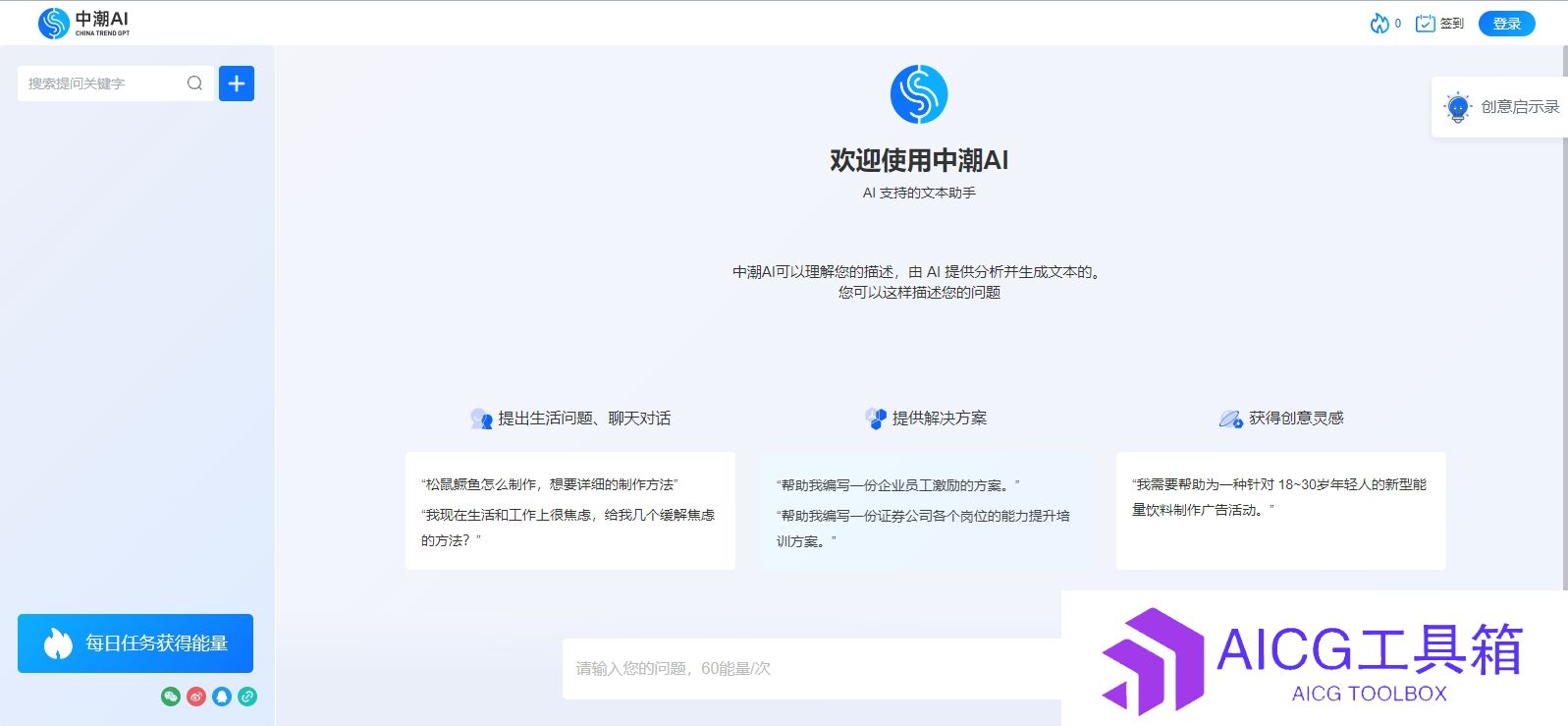Open 每日任务获得能量 daily tasks button
The image size is (1568, 726).
pyautogui.click(x=135, y=643)
